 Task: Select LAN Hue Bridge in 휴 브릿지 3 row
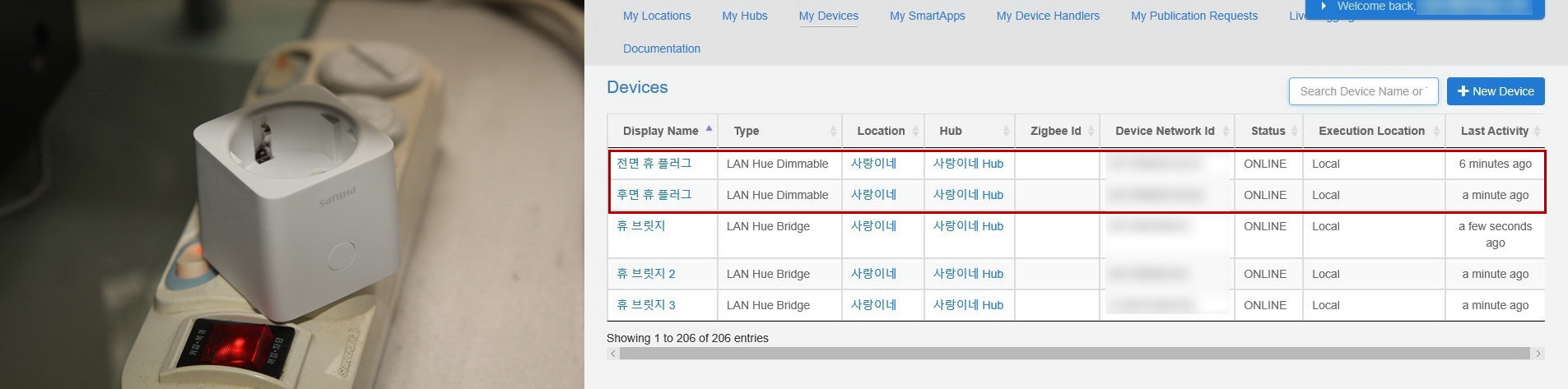(x=768, y=305)
